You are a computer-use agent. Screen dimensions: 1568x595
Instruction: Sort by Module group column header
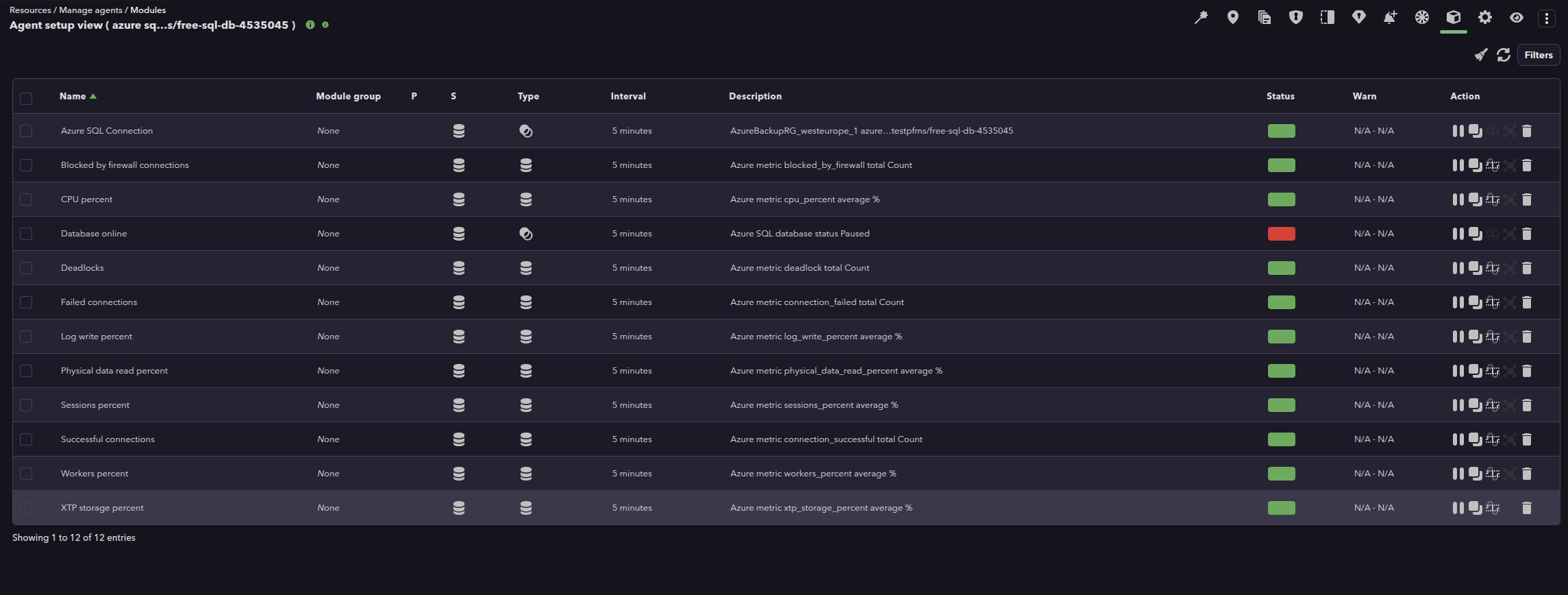click(348, 96)
